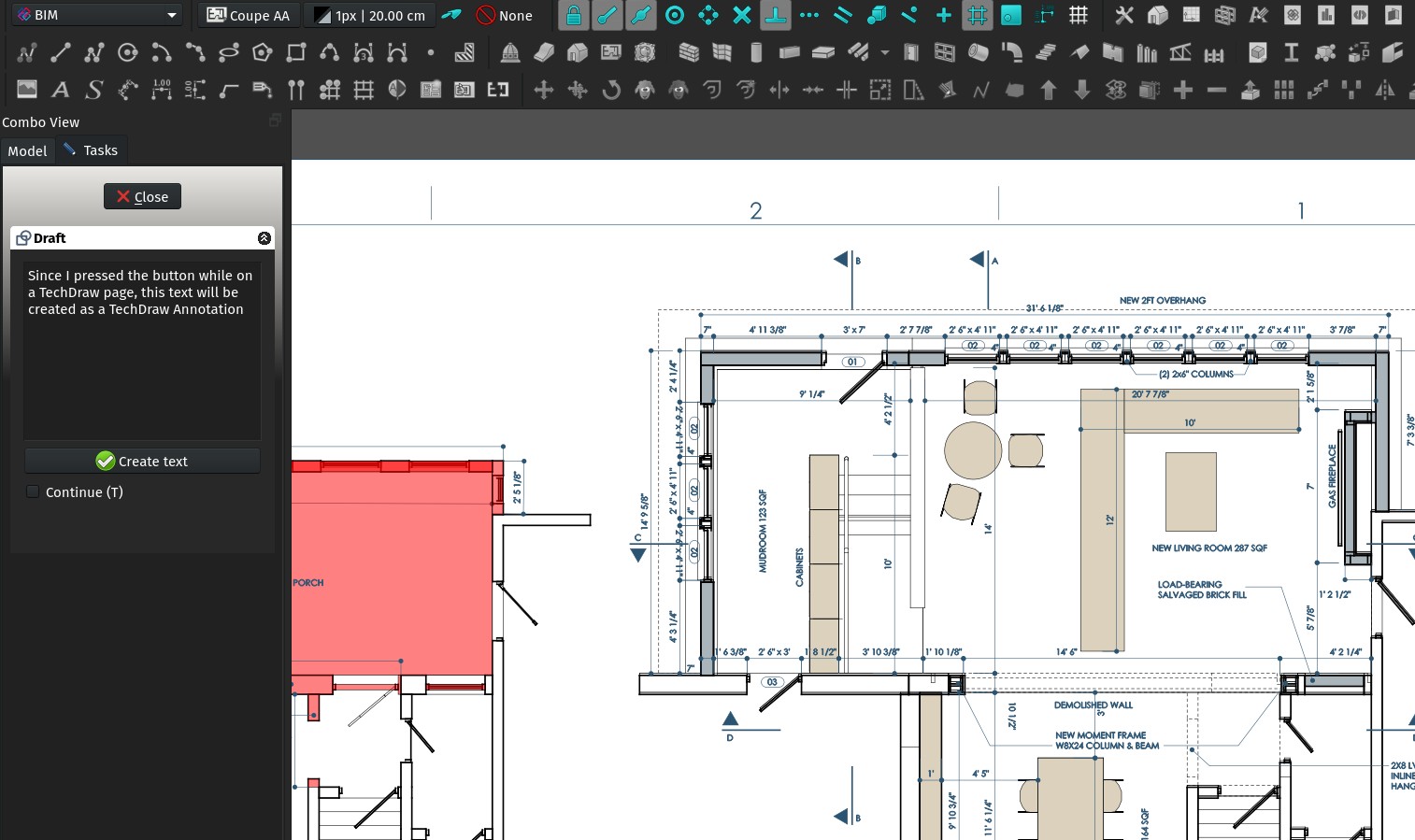Select the Draft Text annotation tool
The width and height of the screenshot is (1415, 840).
point(61,90)
